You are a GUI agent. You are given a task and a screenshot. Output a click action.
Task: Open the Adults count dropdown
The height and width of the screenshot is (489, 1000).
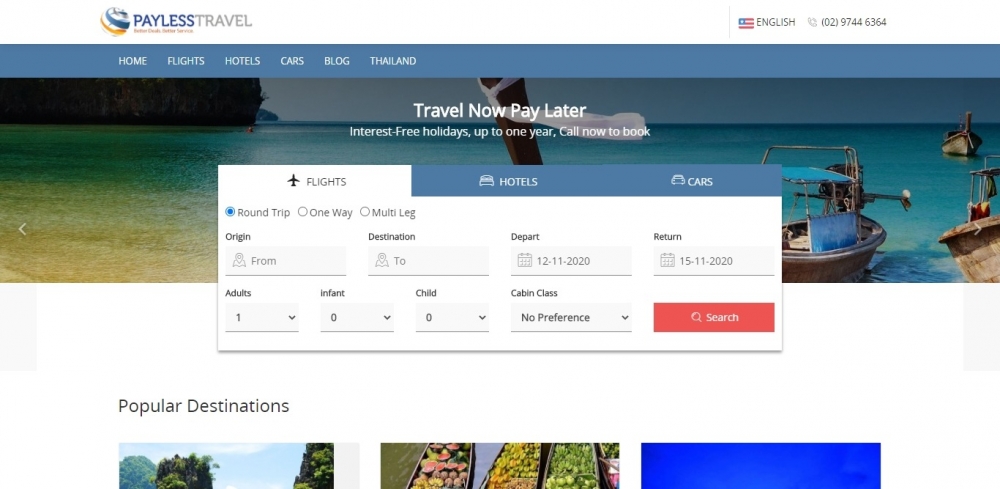point(261,317)
